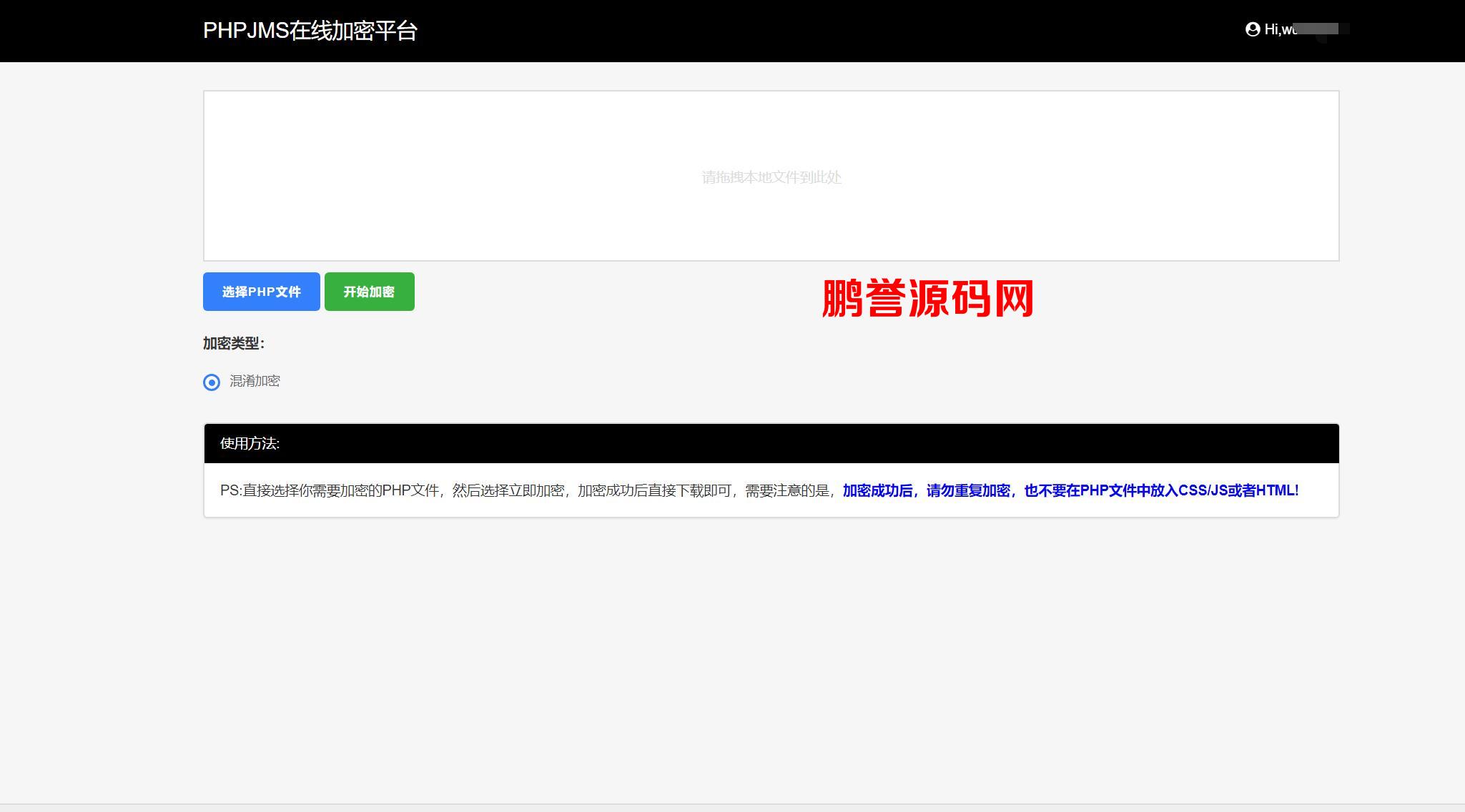The width and height of the screenshot is (1465, 812).
Task: Start encryption with 开始加密 button
Action: point(369,292)
